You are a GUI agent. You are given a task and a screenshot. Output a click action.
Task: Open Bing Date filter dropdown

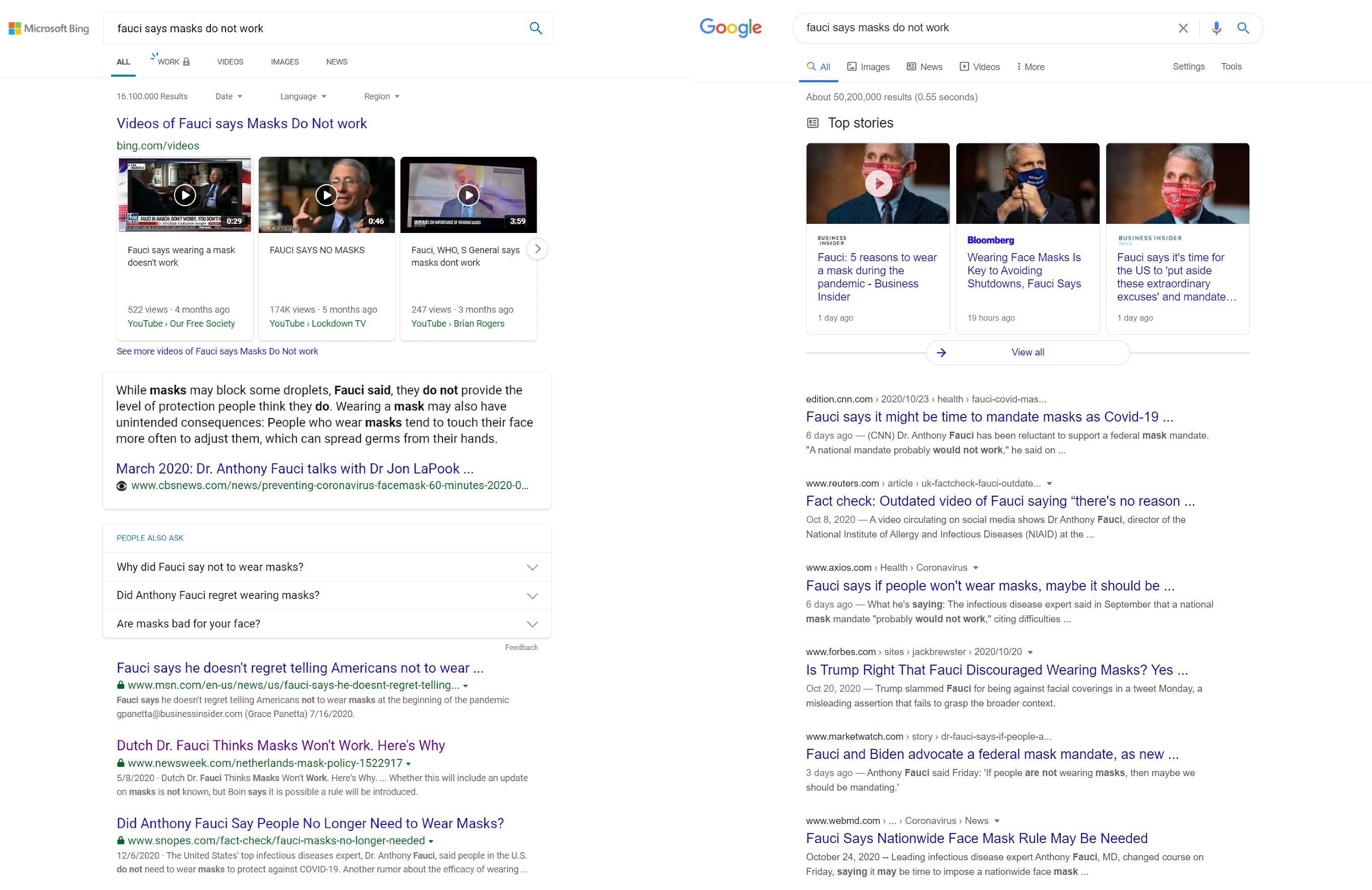click(229, 96)
